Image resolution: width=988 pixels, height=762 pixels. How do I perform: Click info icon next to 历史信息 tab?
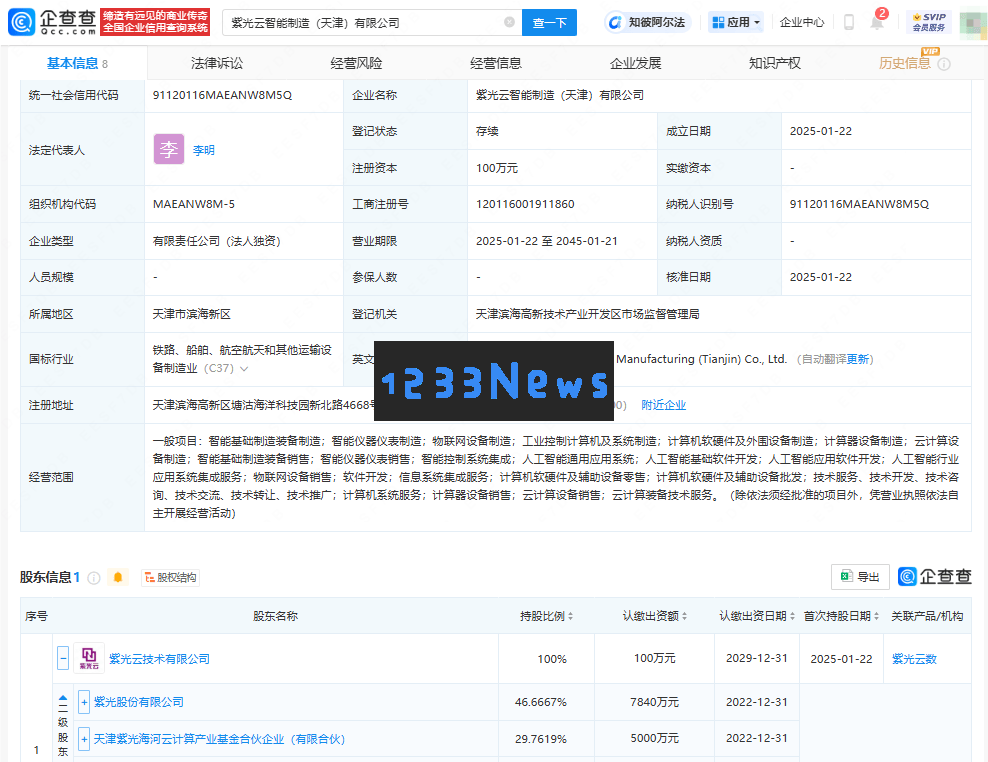pos(943,64)
